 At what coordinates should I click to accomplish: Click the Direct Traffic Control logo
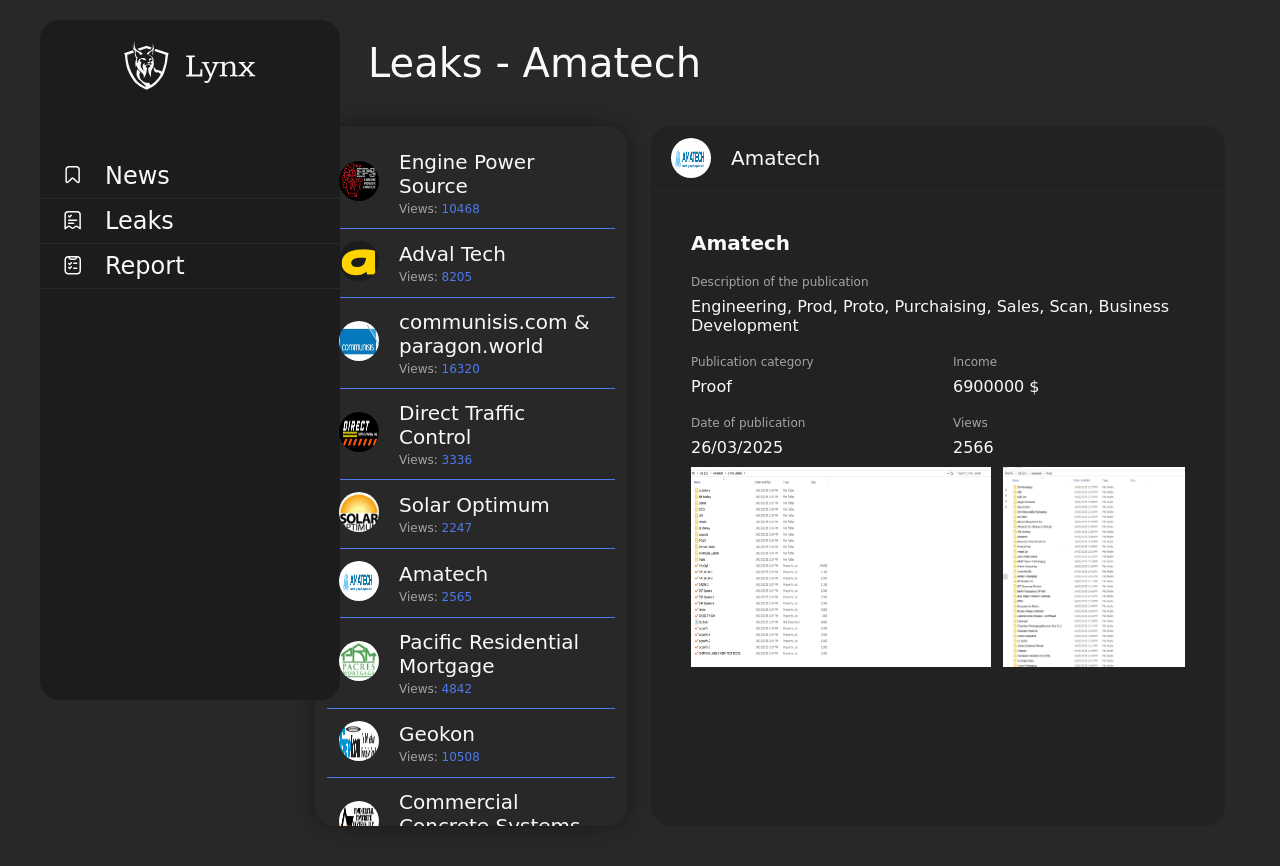click(359, 432)
